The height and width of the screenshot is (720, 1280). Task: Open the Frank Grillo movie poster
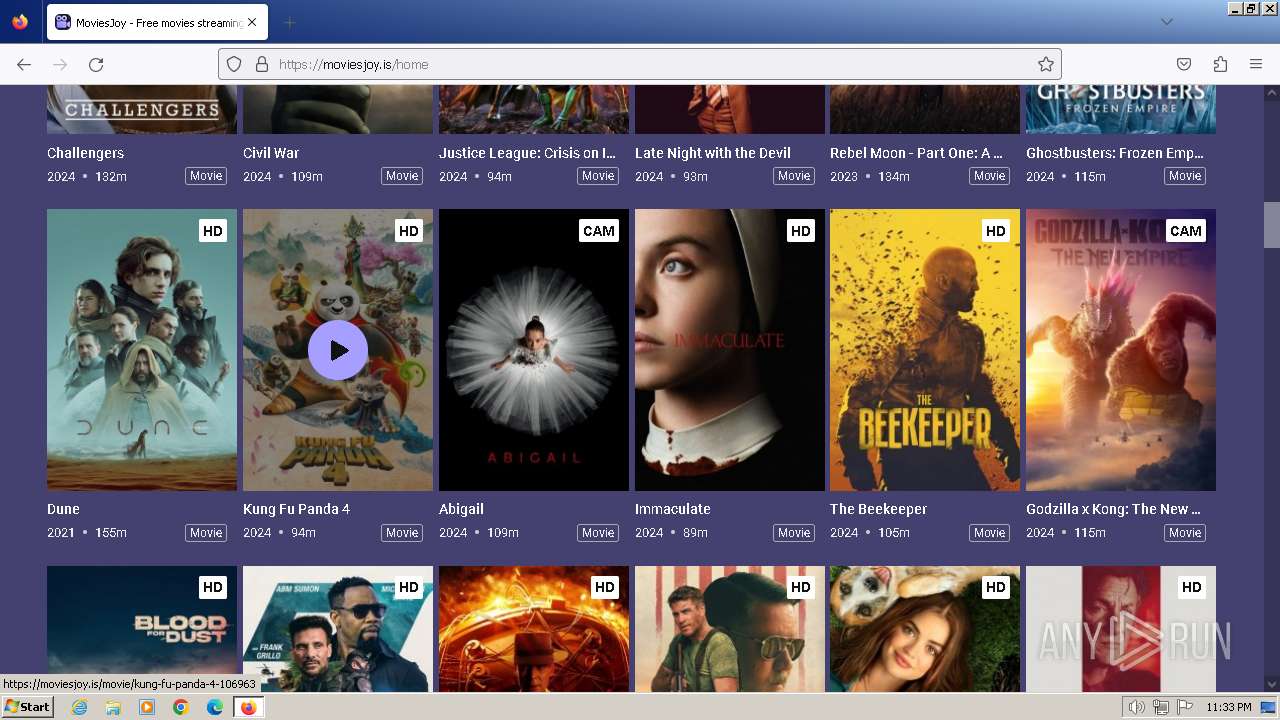point(338,628)
